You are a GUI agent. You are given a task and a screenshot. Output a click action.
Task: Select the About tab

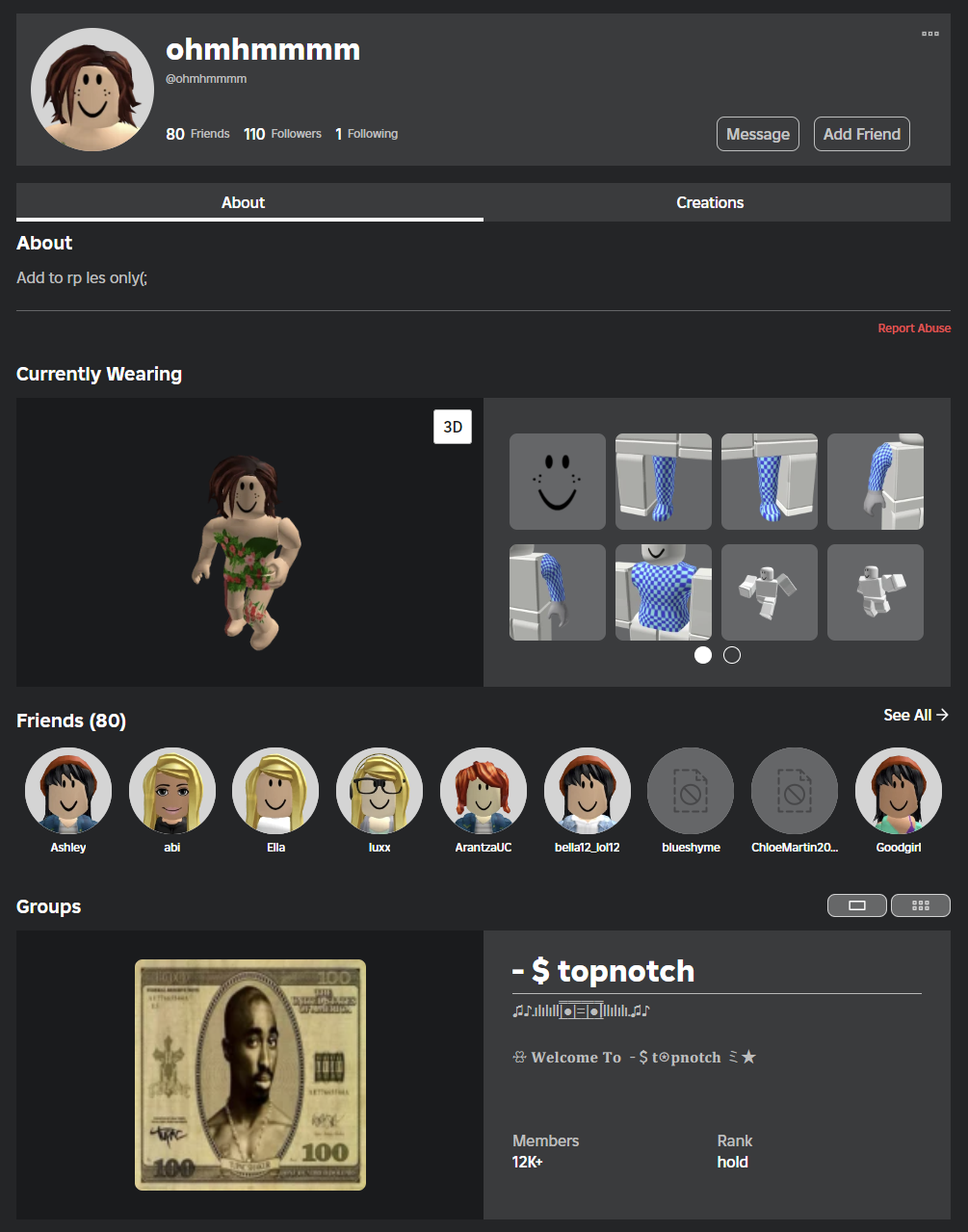[243, 202]
